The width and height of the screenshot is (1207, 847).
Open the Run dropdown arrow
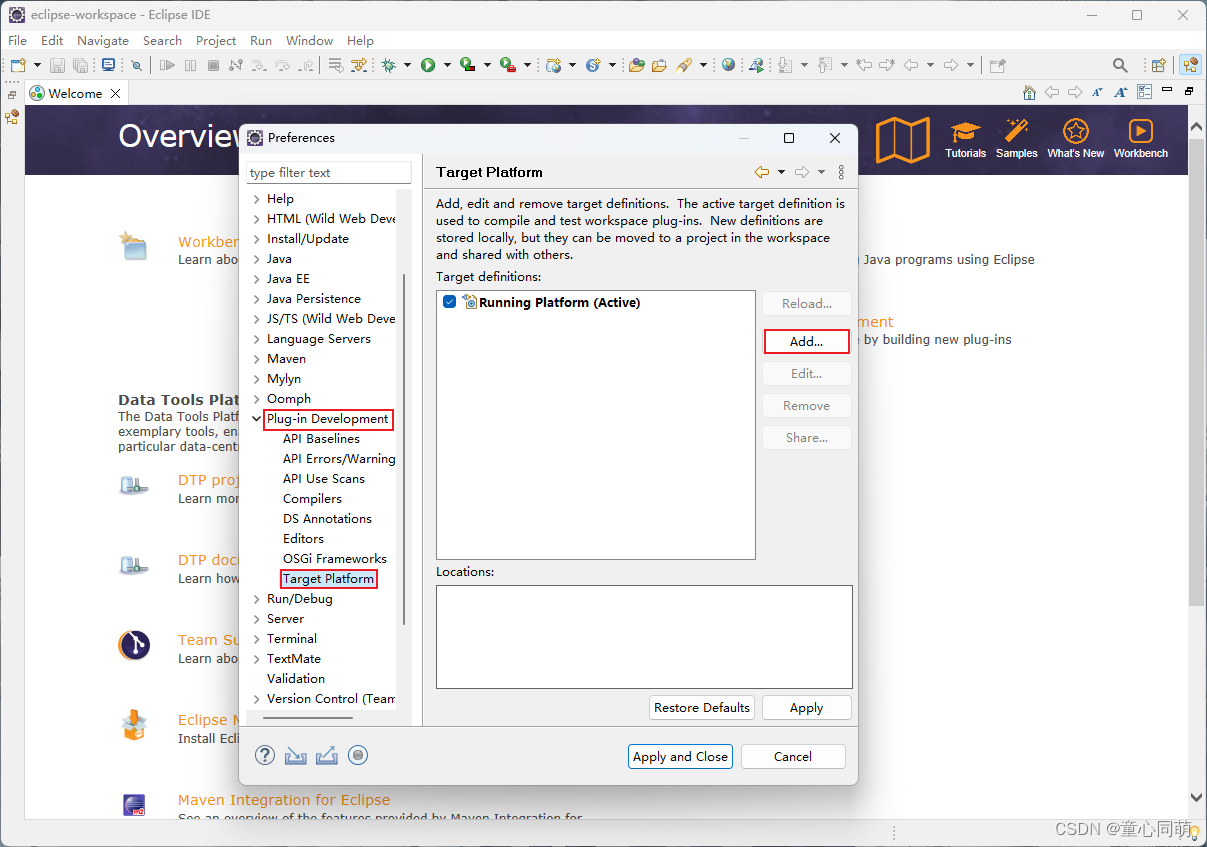[447, 66]
